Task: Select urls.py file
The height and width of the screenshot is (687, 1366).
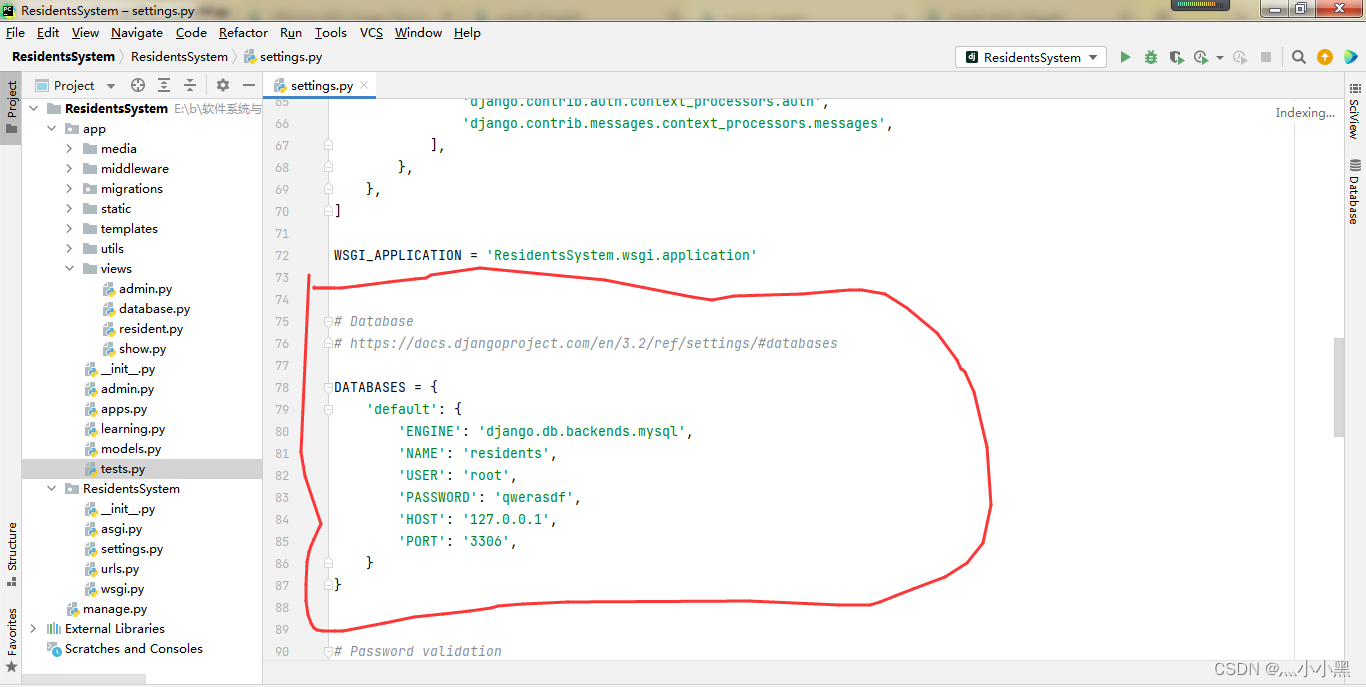Action: pyautogui.click(x=119, y=568)
